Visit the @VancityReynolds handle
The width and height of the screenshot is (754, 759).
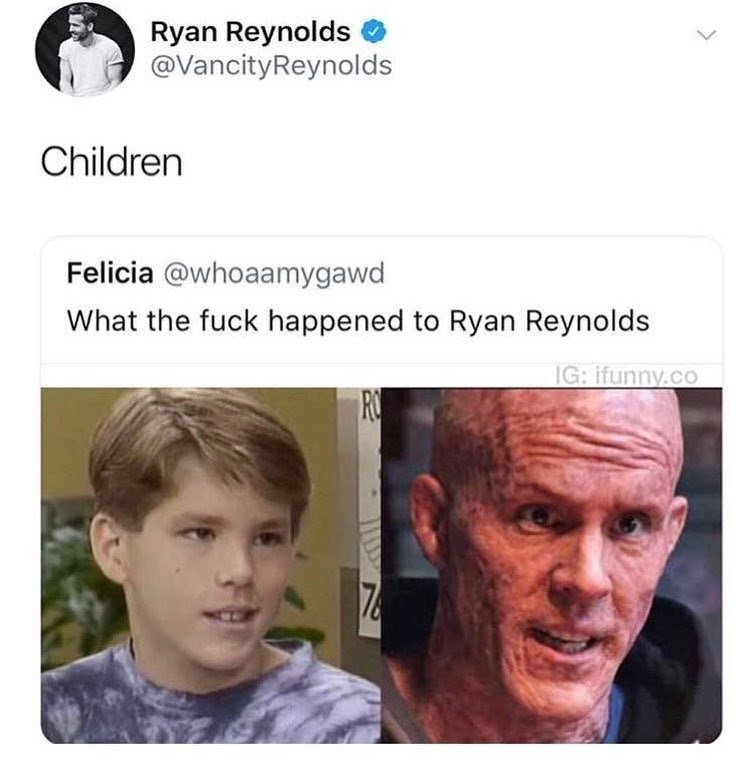271,66
